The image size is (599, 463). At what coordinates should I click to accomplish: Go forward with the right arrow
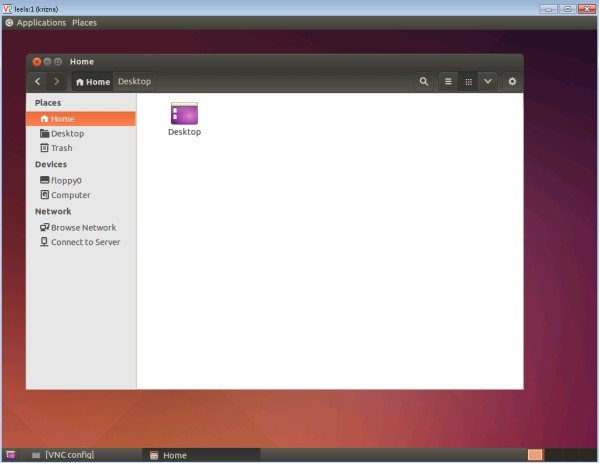(57, 81)
